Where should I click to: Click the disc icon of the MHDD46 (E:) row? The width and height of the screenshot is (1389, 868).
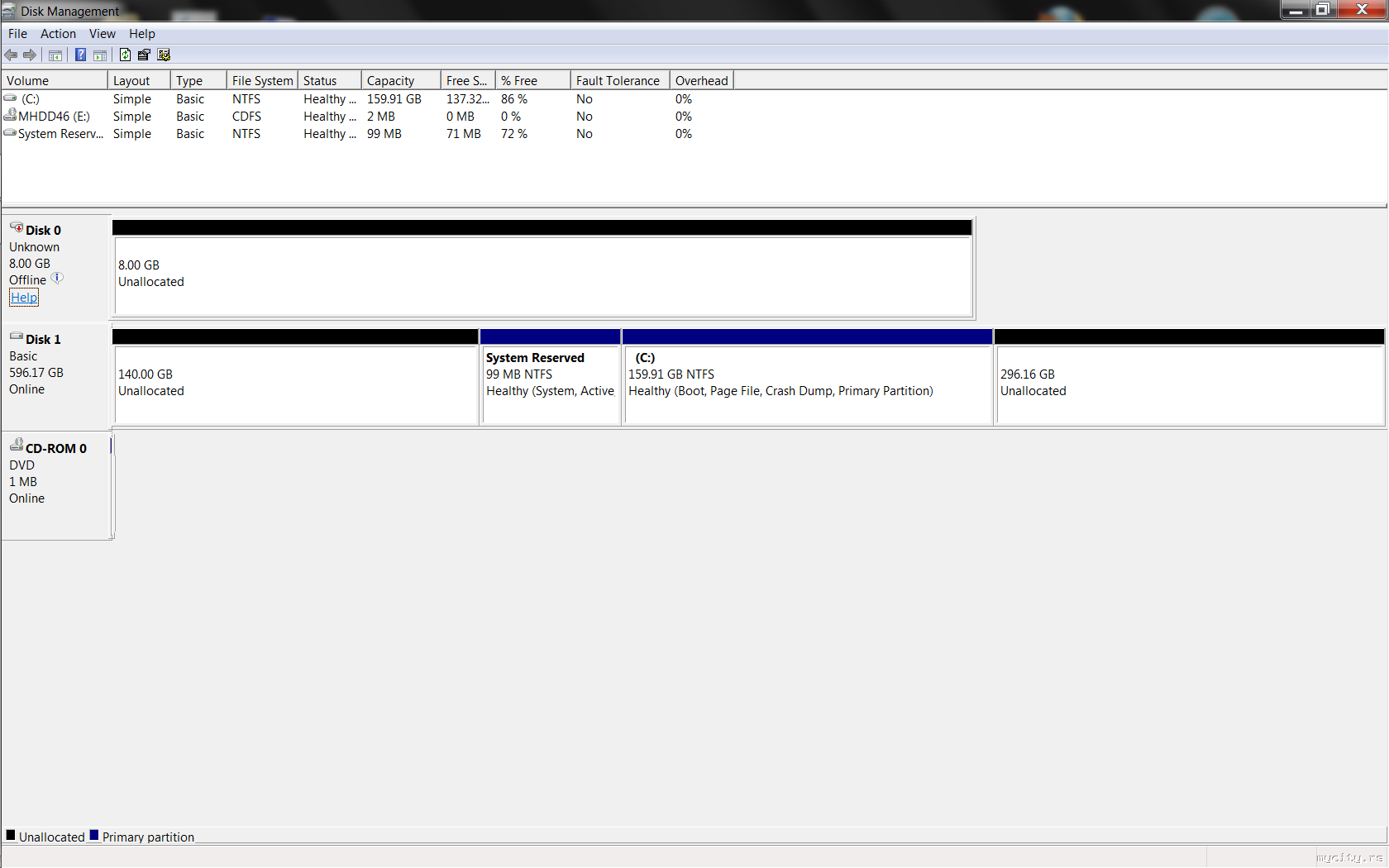(10, 115)
